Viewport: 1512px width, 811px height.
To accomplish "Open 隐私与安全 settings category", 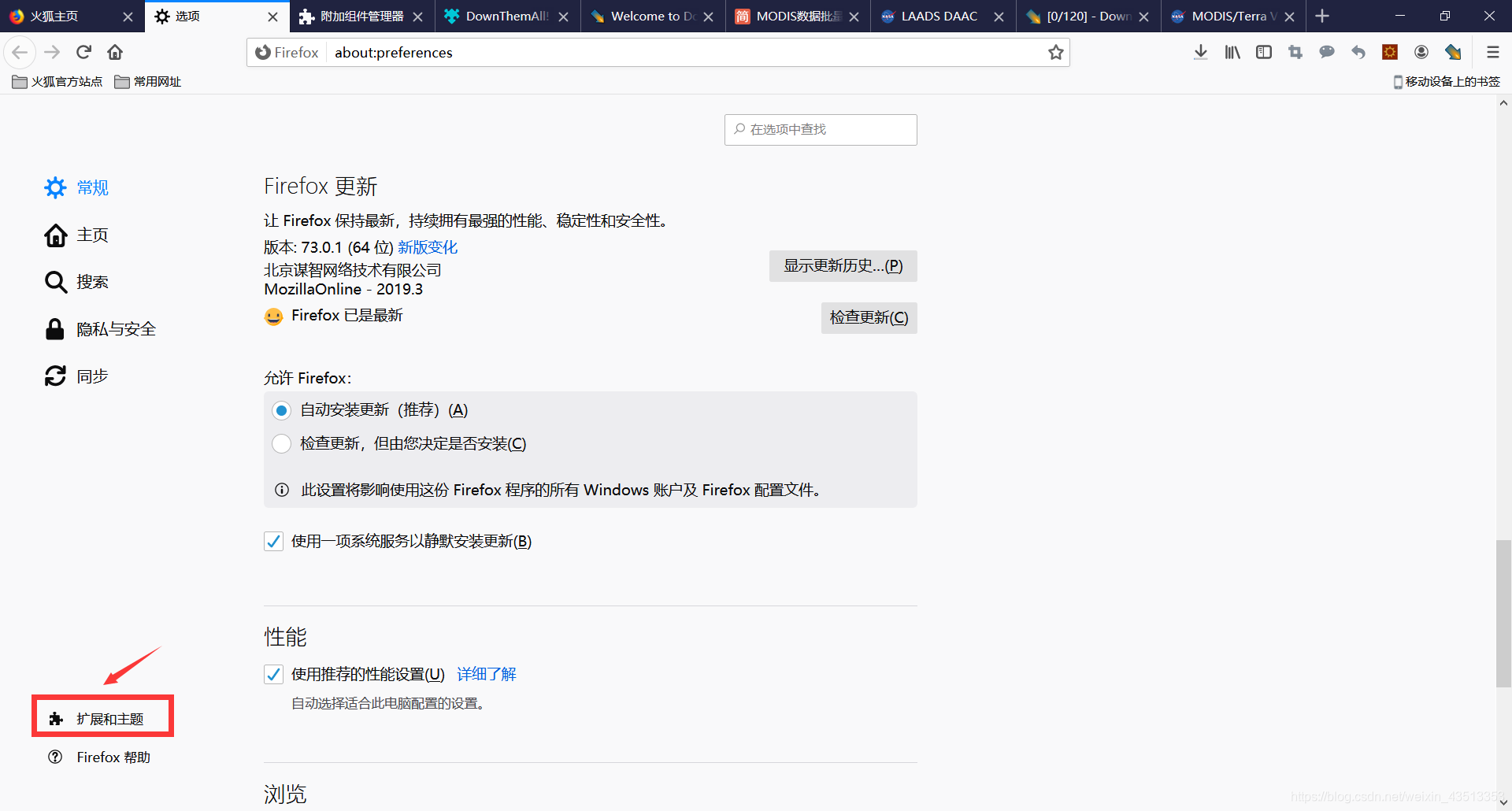I will (x=100, y=329).
